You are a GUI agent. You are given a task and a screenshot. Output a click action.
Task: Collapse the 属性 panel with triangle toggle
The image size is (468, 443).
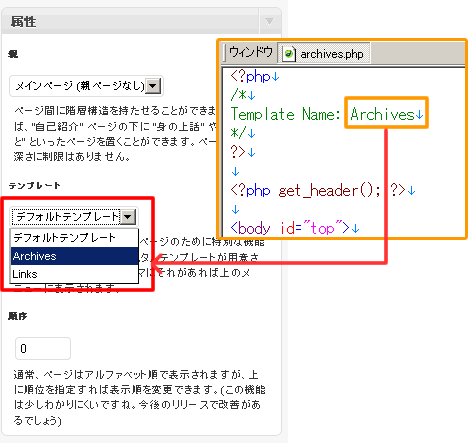270,22
